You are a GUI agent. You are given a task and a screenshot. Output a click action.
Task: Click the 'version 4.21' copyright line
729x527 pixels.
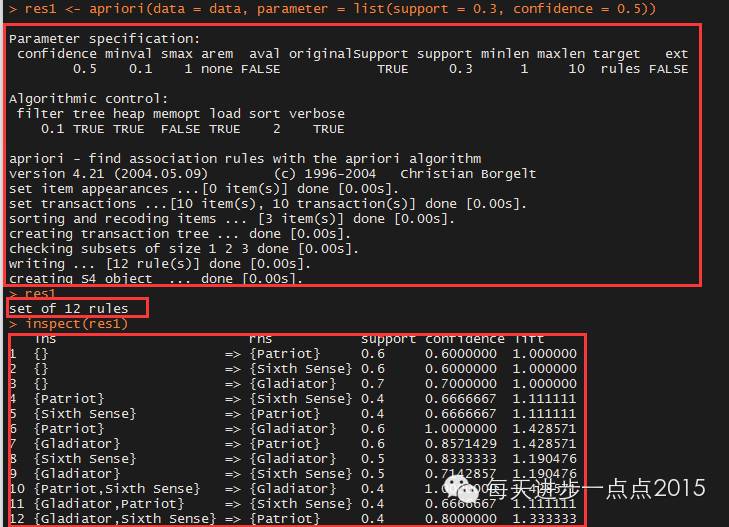272,174
